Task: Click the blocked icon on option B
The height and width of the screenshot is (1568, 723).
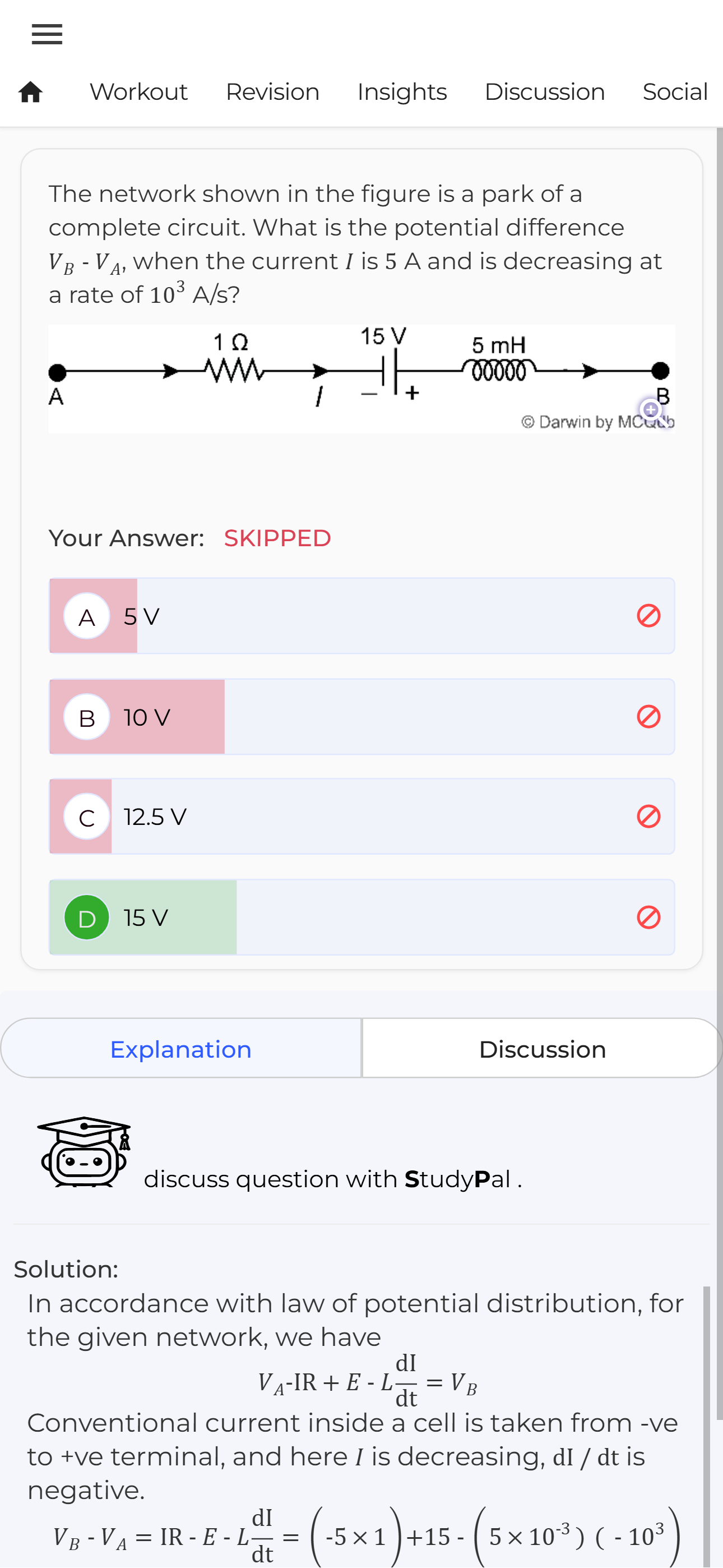Action: tap(648, 717)
